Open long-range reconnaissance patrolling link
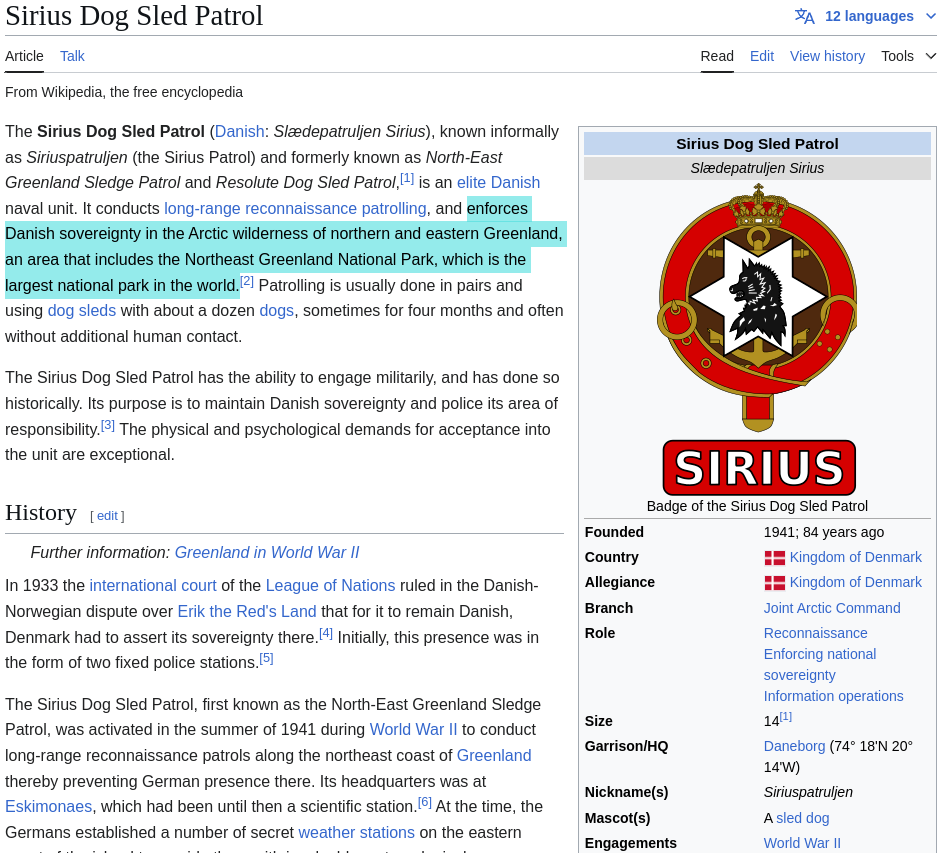 point(295,208)
